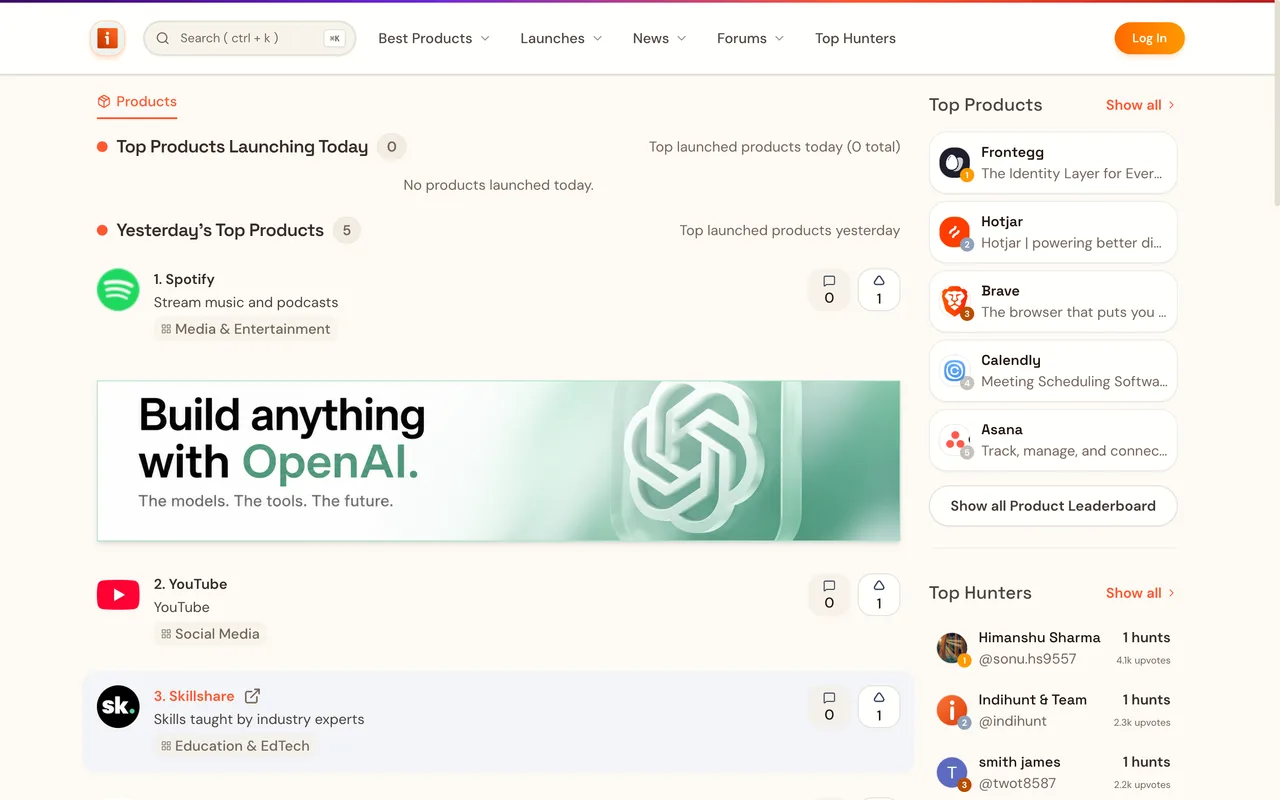
Task: Click the category icon beside Social Media
Action: pos(166,634)
